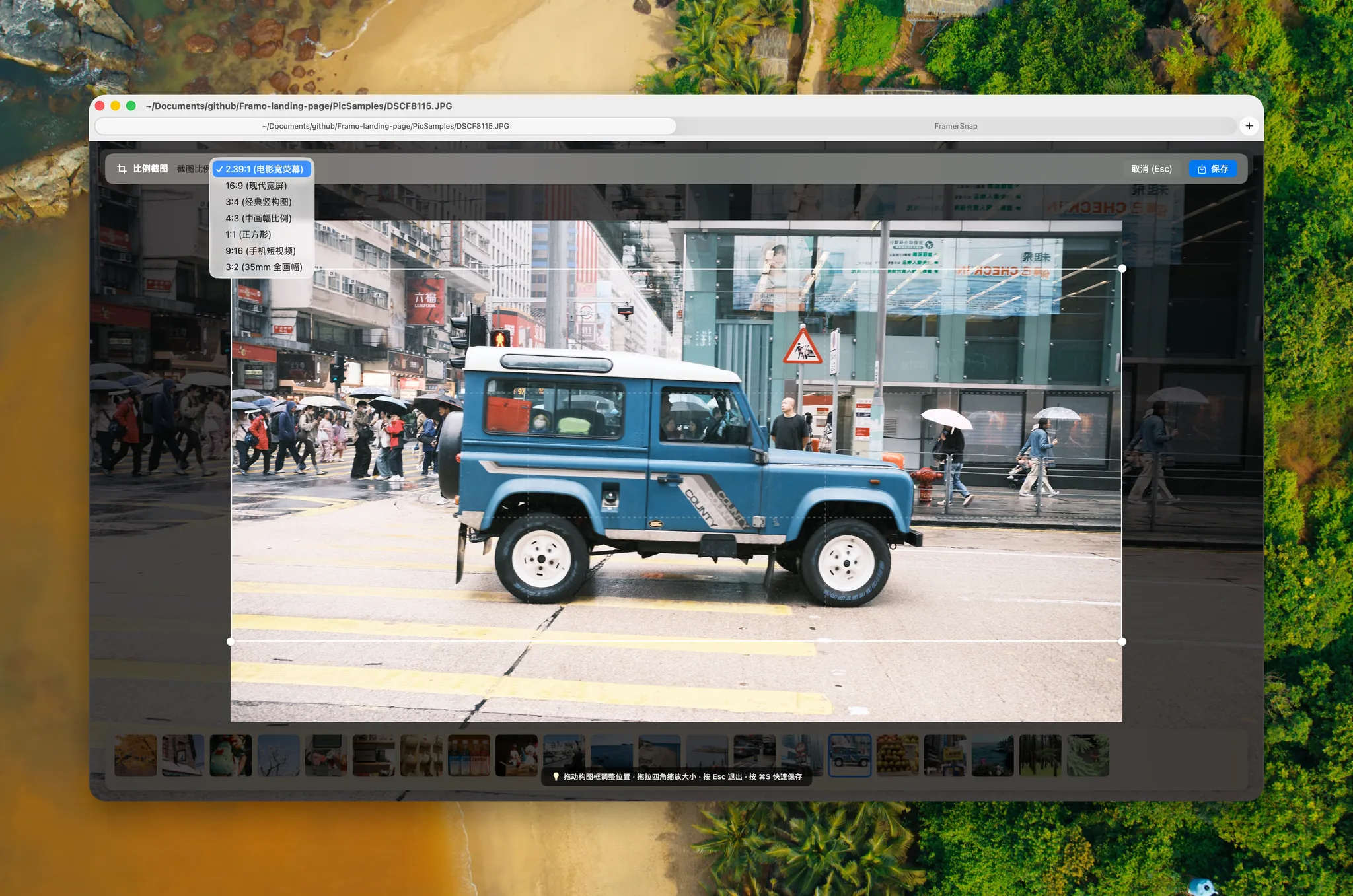Open the green figurine thumbnail
1353x896 pixels.
231,755
